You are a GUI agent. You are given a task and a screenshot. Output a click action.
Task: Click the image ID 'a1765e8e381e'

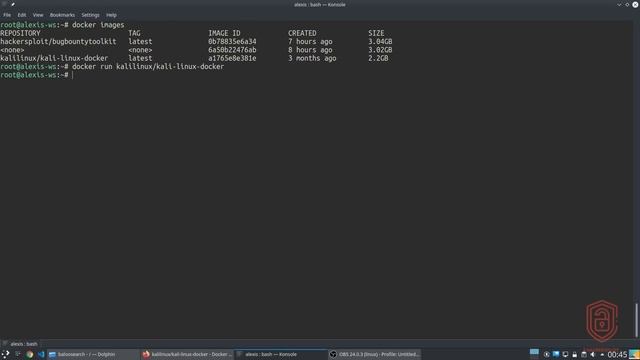tap(232, 58)
